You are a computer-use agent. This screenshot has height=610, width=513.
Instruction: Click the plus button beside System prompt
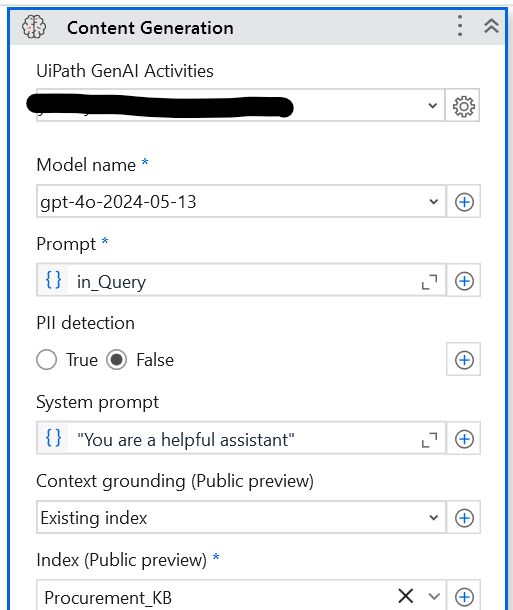tap(464, 439)
